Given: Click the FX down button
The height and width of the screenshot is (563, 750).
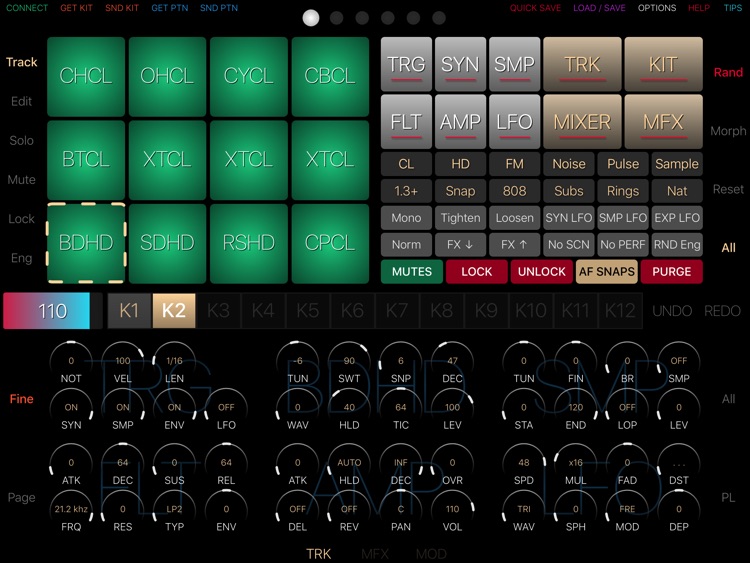Looking at the screenshot, I should [460, 244].
